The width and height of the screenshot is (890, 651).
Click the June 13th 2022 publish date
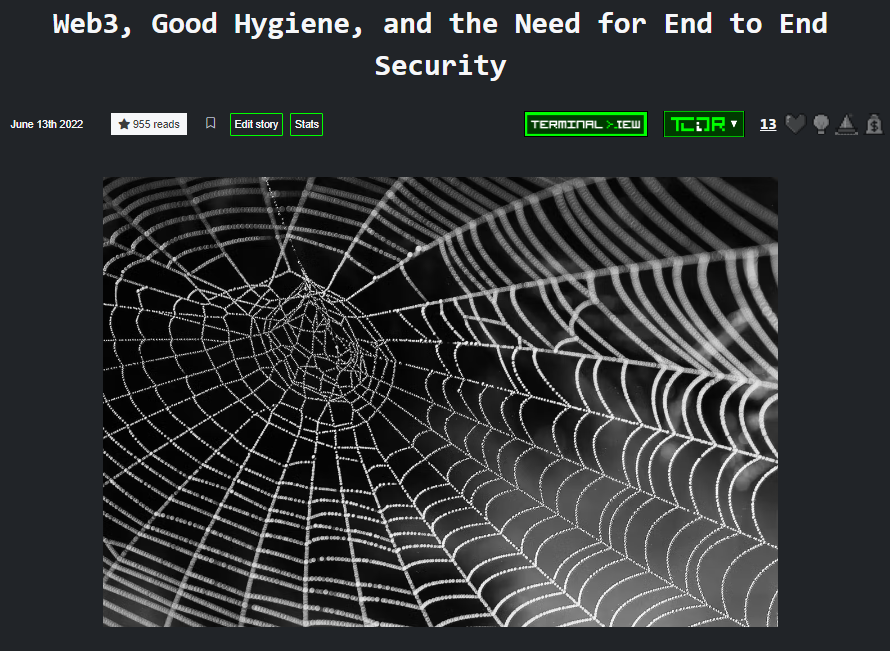47,124
